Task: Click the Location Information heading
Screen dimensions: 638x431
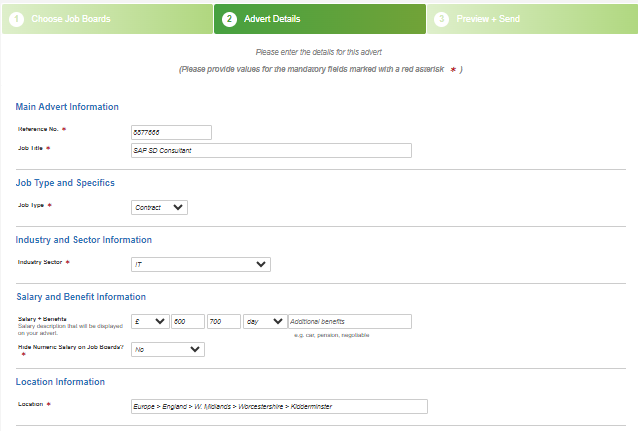Action: 60,382
